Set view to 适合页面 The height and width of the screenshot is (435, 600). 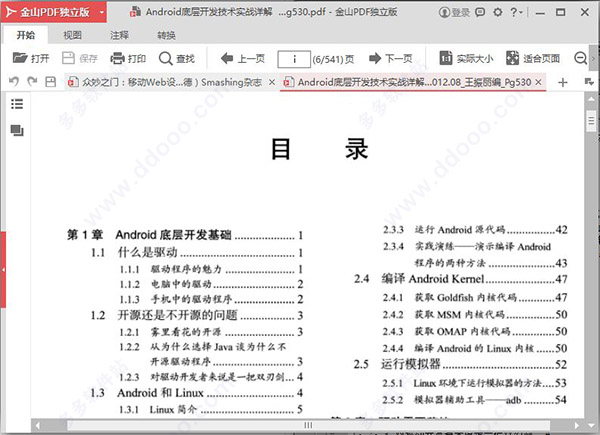[x=533, y=59]
